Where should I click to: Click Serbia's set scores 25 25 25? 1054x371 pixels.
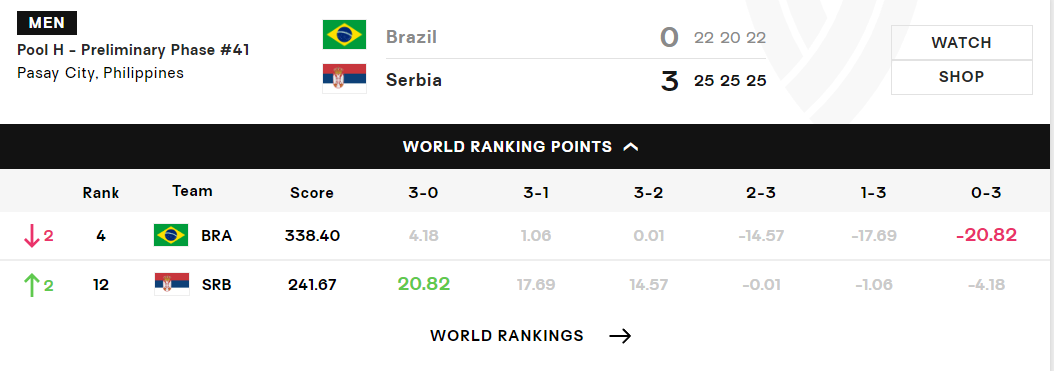tap(730, 81)
